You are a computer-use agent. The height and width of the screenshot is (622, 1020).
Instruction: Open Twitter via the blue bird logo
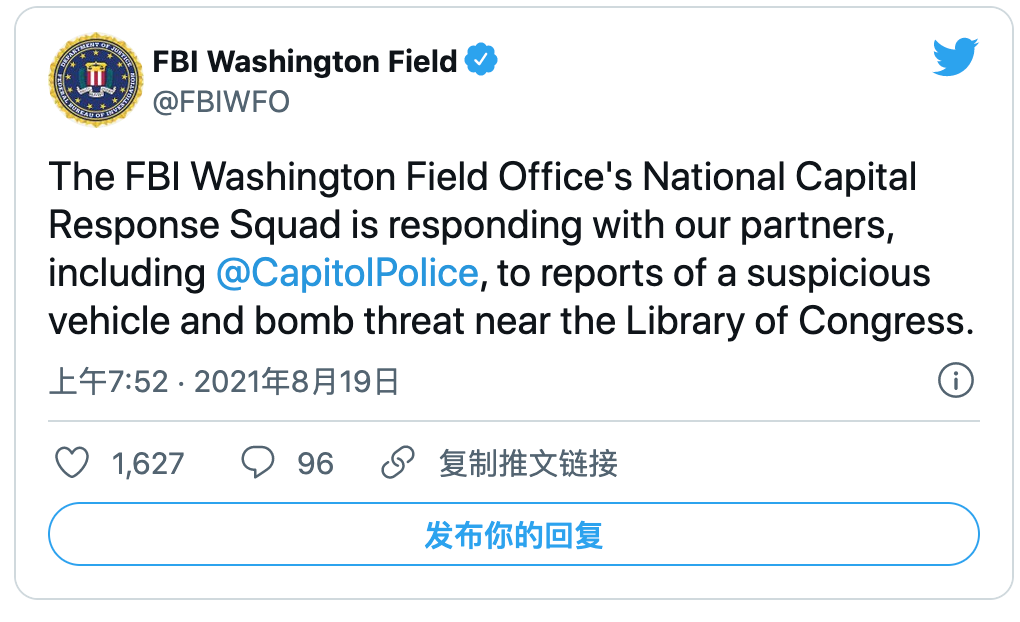(955, 57)
